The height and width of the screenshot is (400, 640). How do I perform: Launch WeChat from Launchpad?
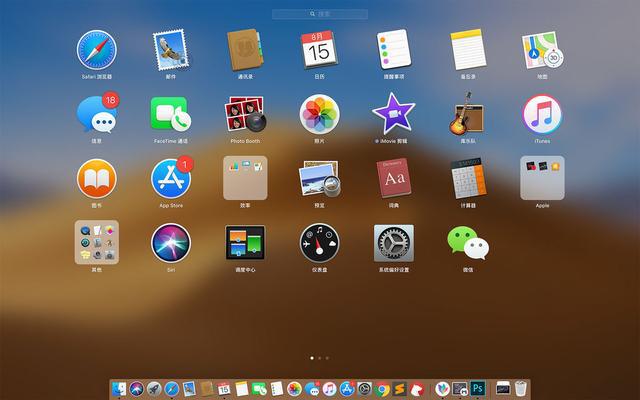[468, 243]
